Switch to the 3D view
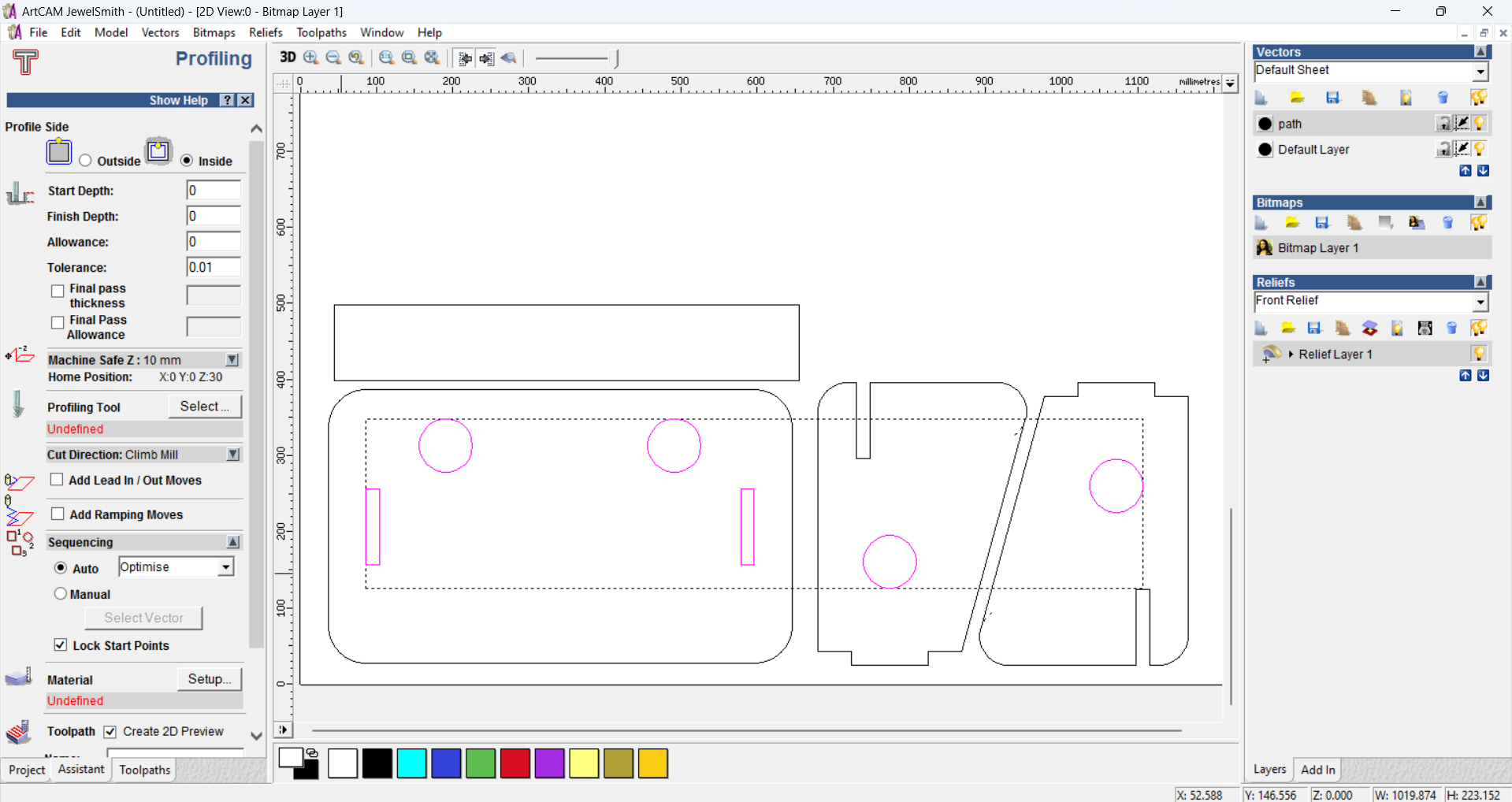 point(288,58)
